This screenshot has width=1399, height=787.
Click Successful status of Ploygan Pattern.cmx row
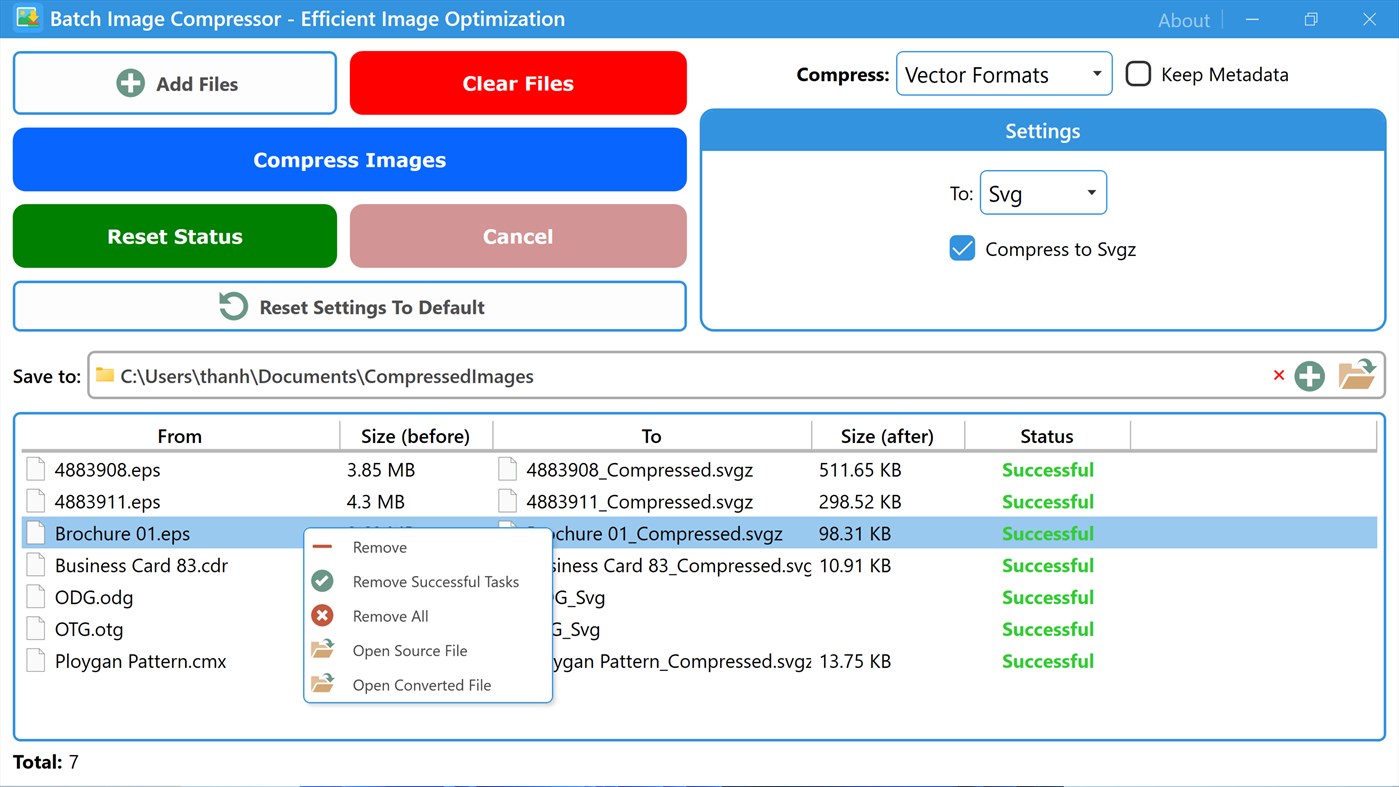point(1048,662)
